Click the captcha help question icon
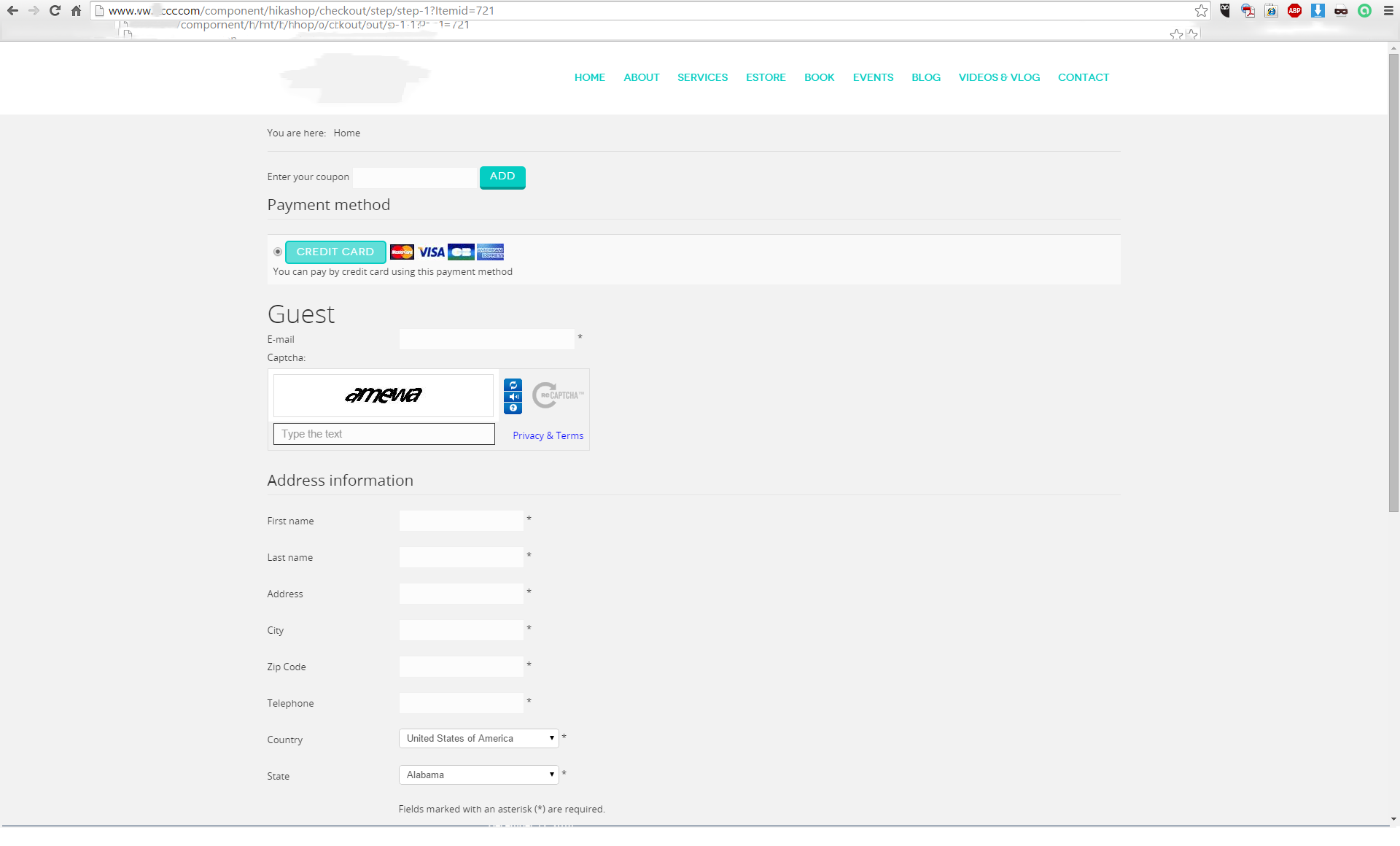The height and width of the screenshot is (846, 1400). [x=513, y=408]
